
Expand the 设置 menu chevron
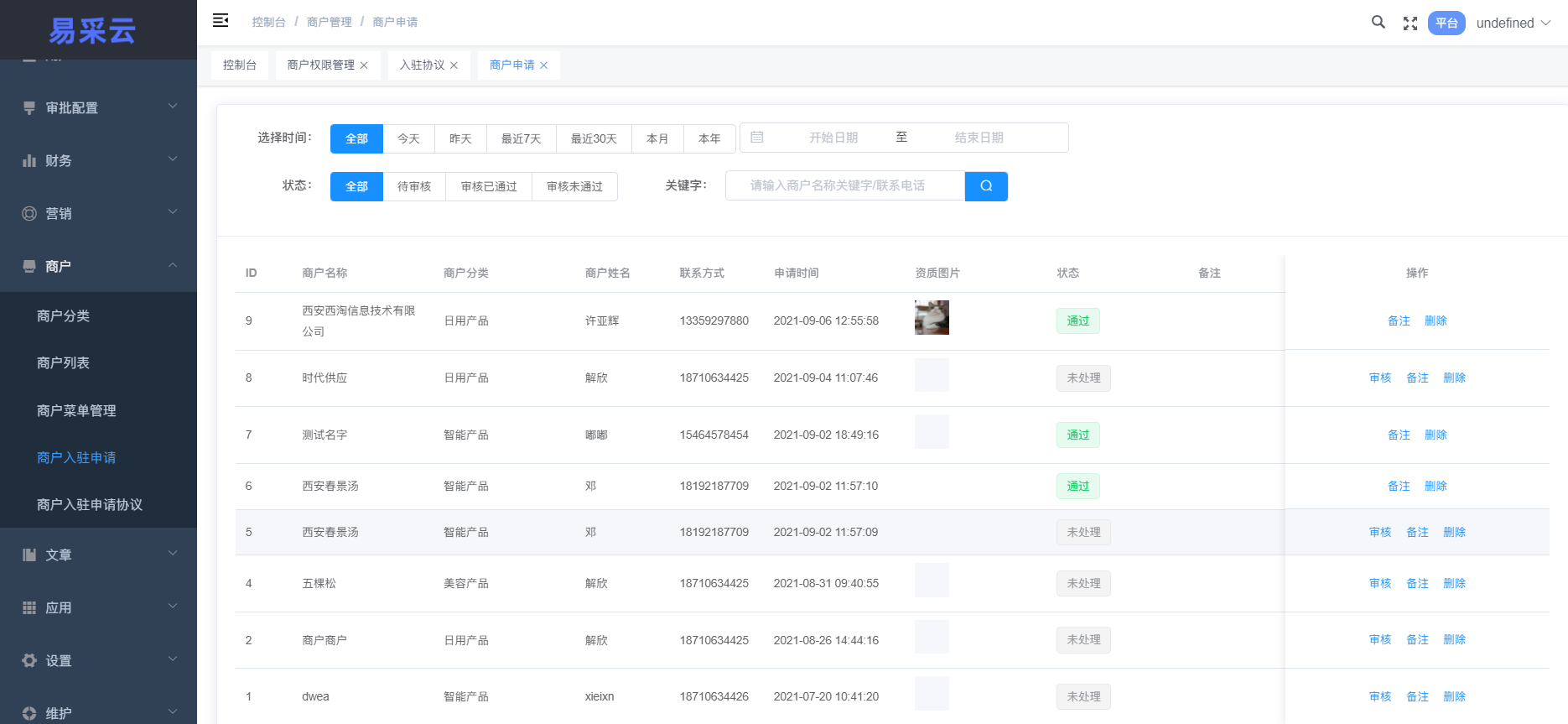(x=173, y=659)
